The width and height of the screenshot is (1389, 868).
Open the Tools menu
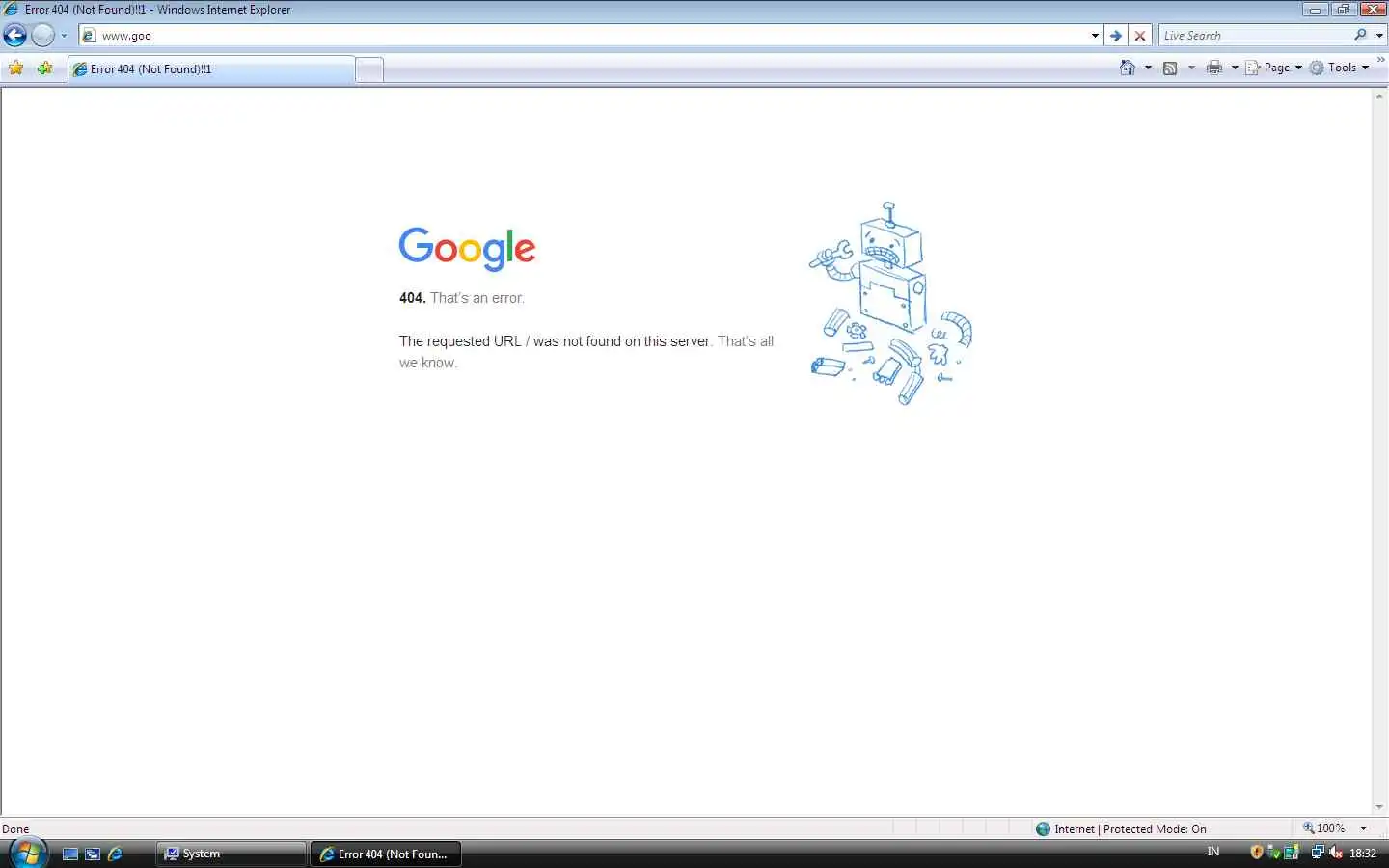click(1340, 68)
